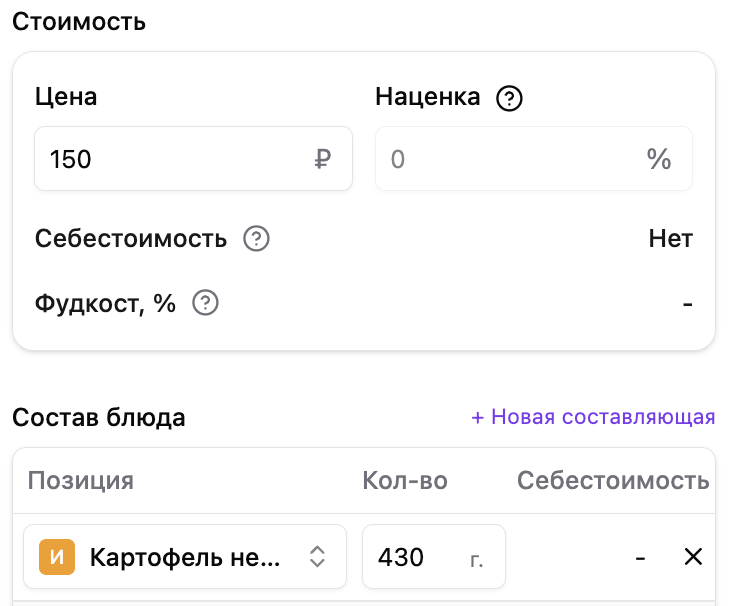
Task: Click the Состав блюда section heading
Action: pos(99,417)
